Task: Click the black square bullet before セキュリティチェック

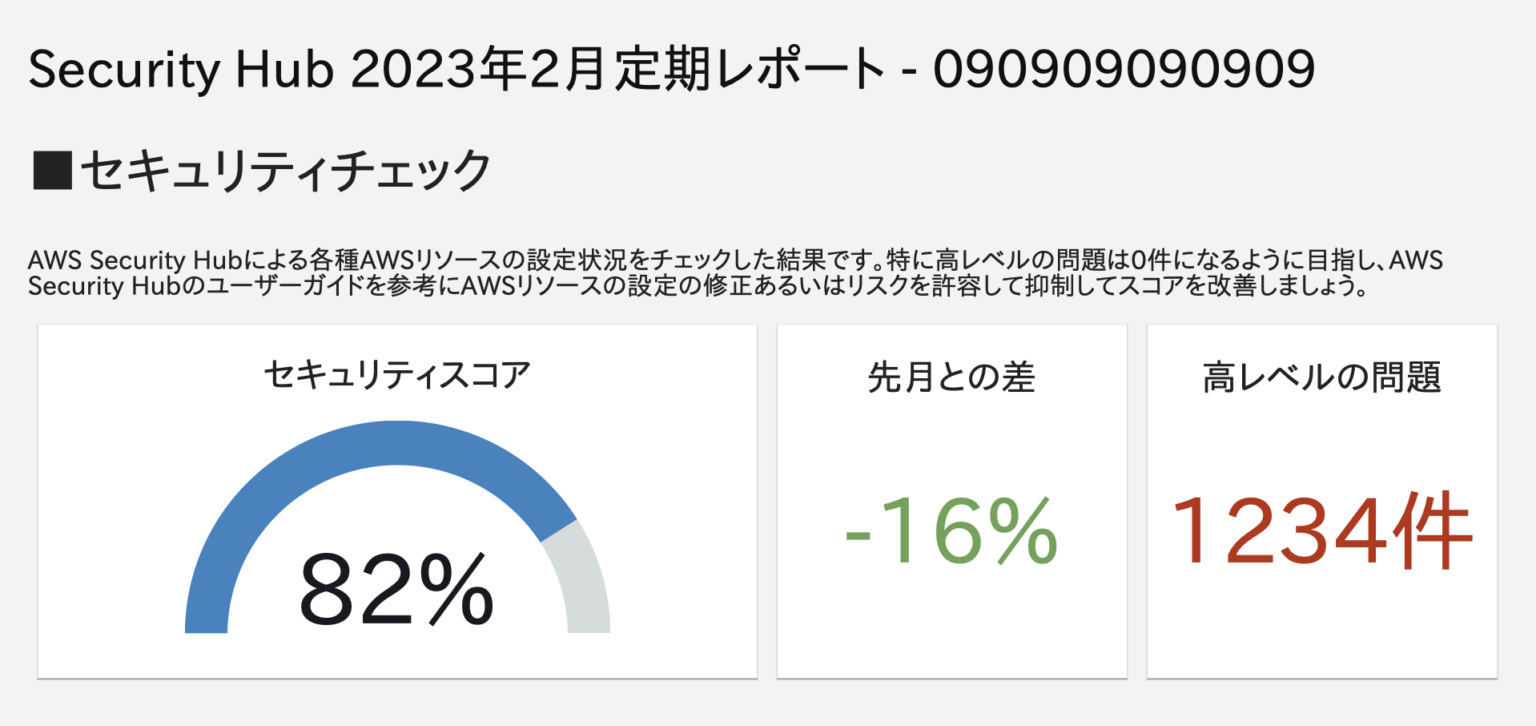Action: click(x=52, y=172)
